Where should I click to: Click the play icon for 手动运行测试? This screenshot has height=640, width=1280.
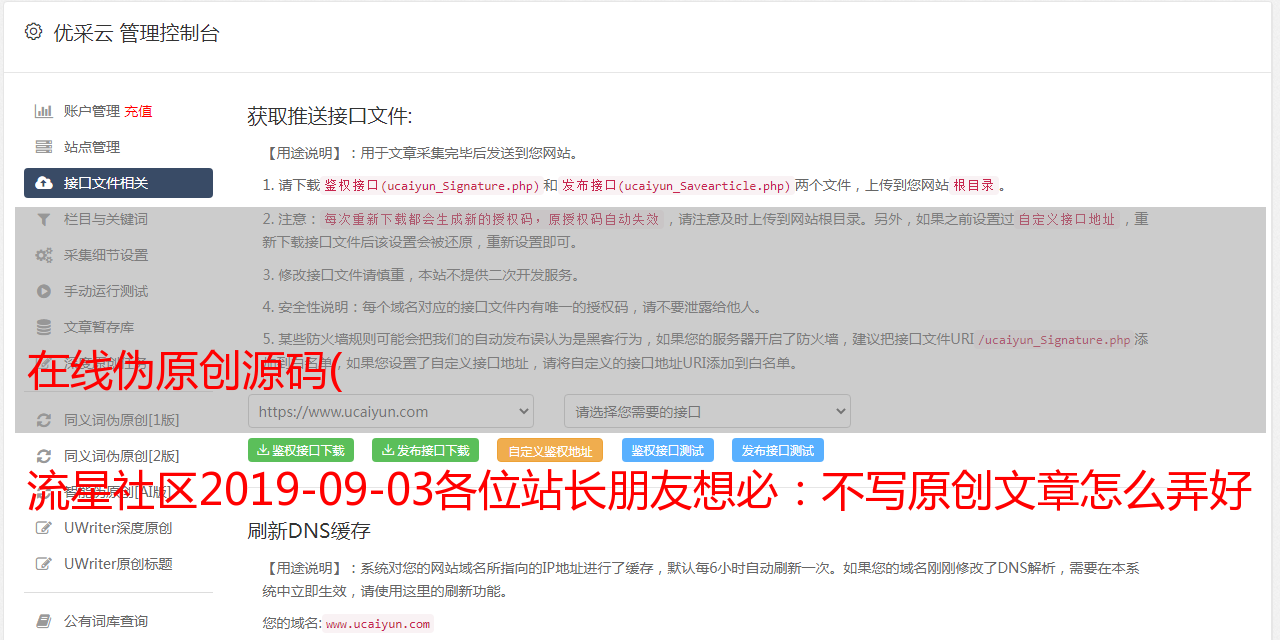(44, 291)
